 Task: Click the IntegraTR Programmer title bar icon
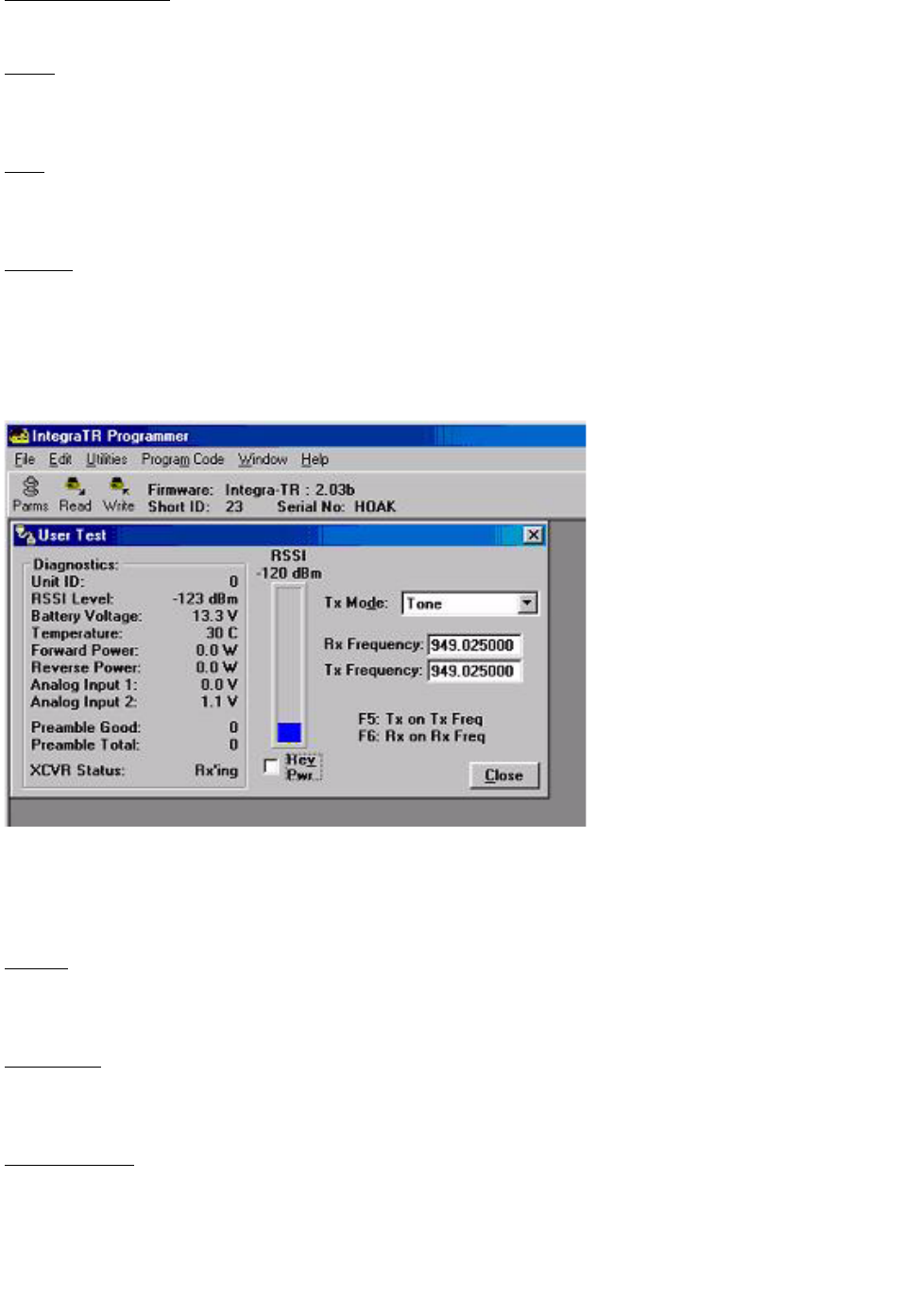click(19, 436)
